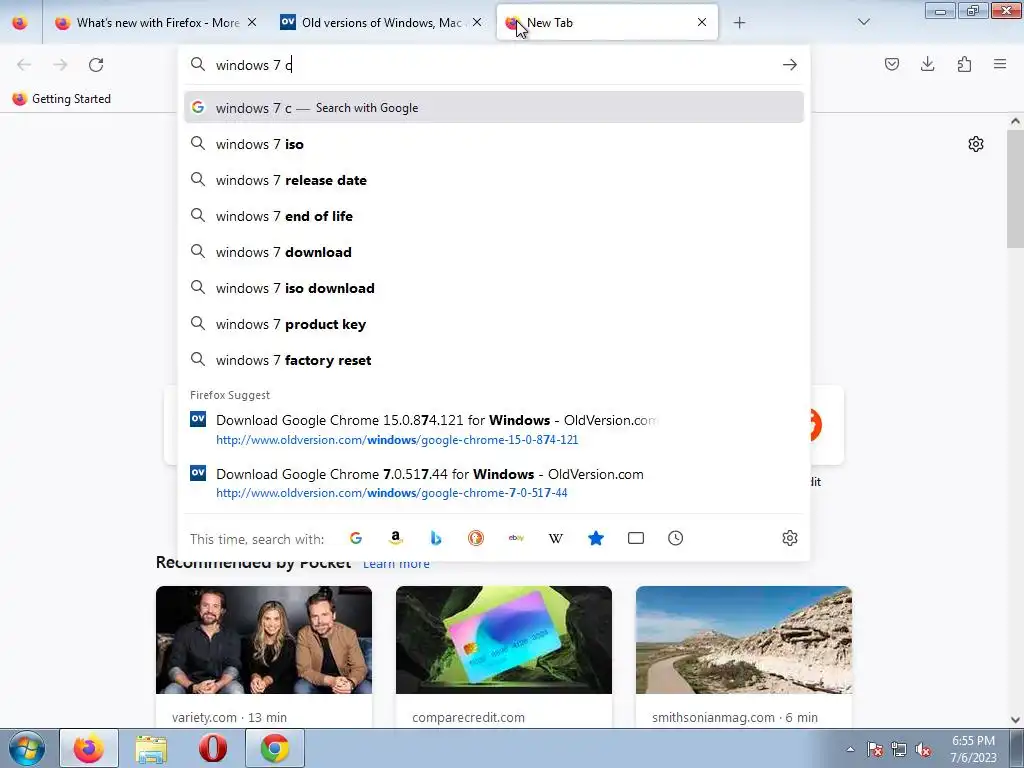Open the Downloads panel

click(927, 64)
